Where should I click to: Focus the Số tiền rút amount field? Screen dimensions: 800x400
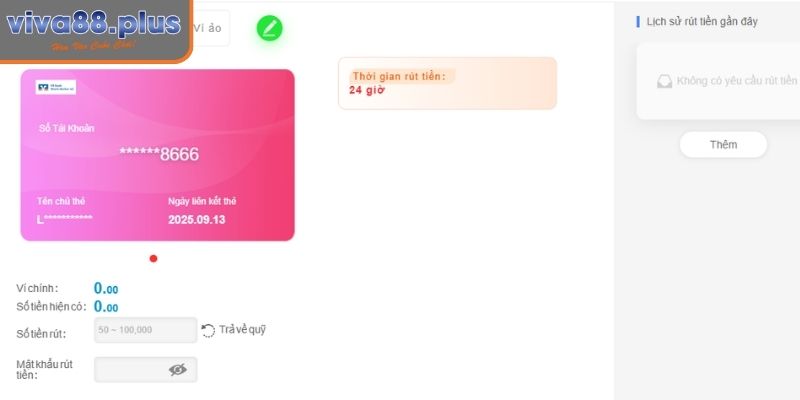145,330
